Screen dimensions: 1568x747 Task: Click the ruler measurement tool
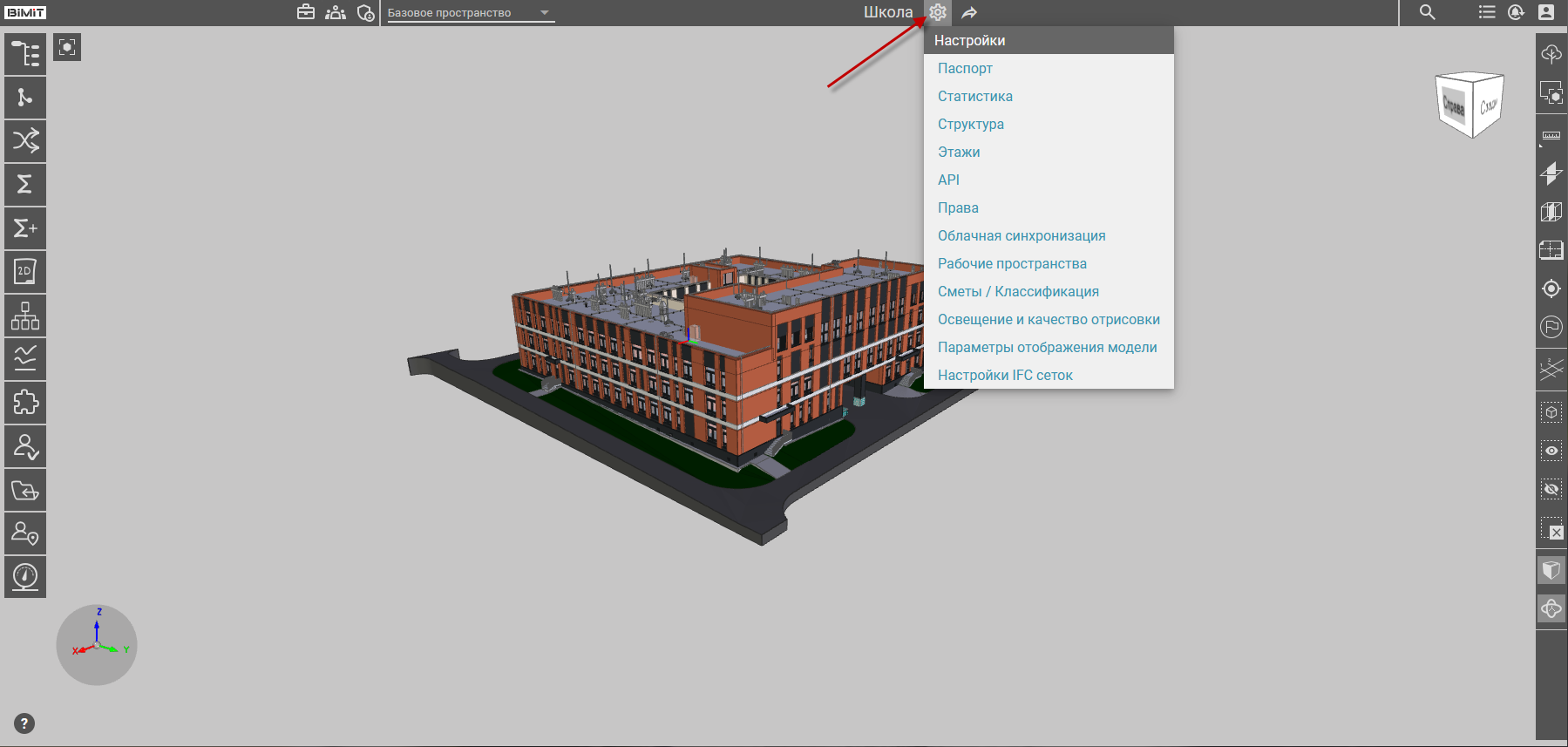tap(1551, 136)
